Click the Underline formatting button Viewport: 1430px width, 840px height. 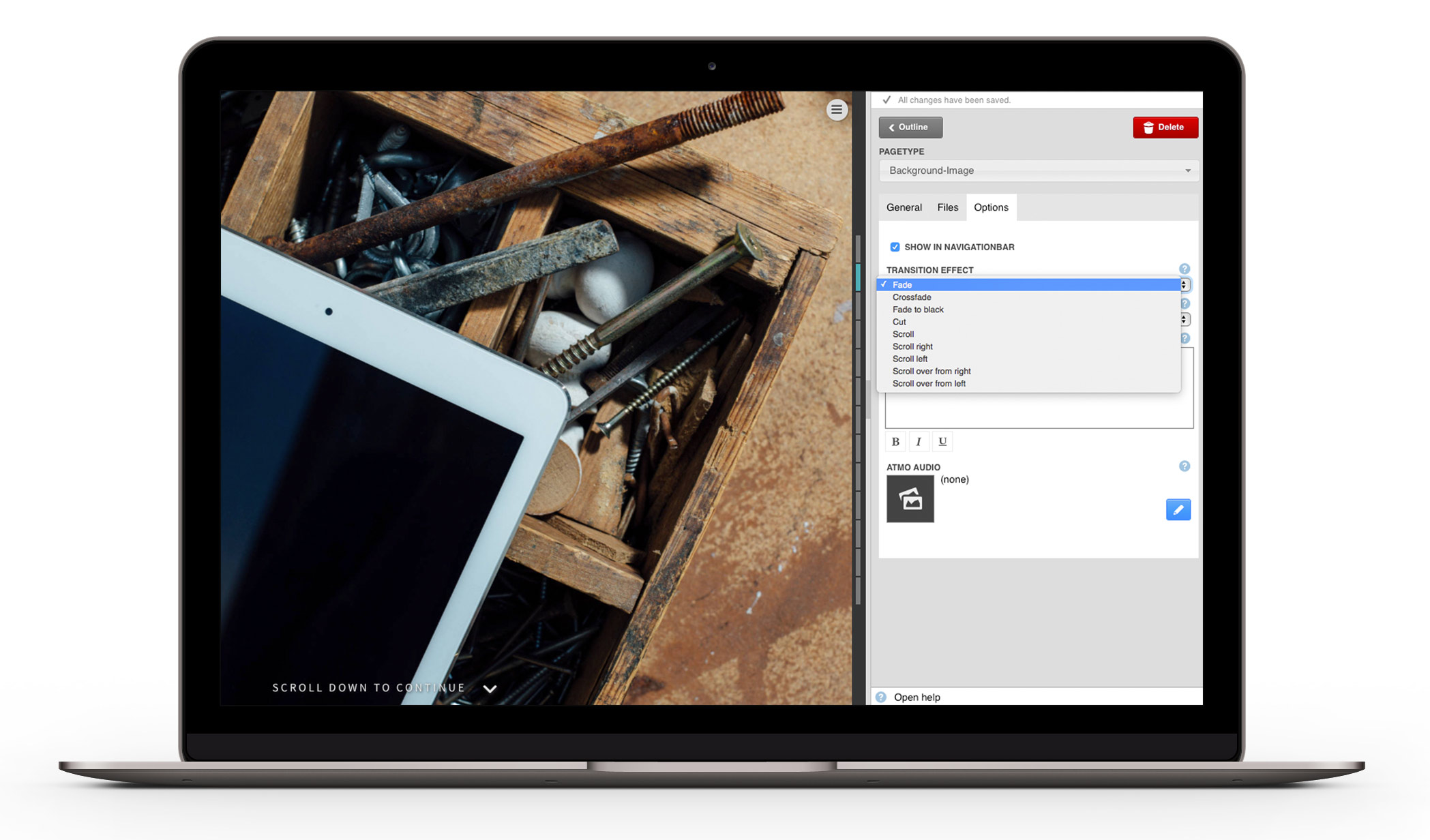click(942, 442)
